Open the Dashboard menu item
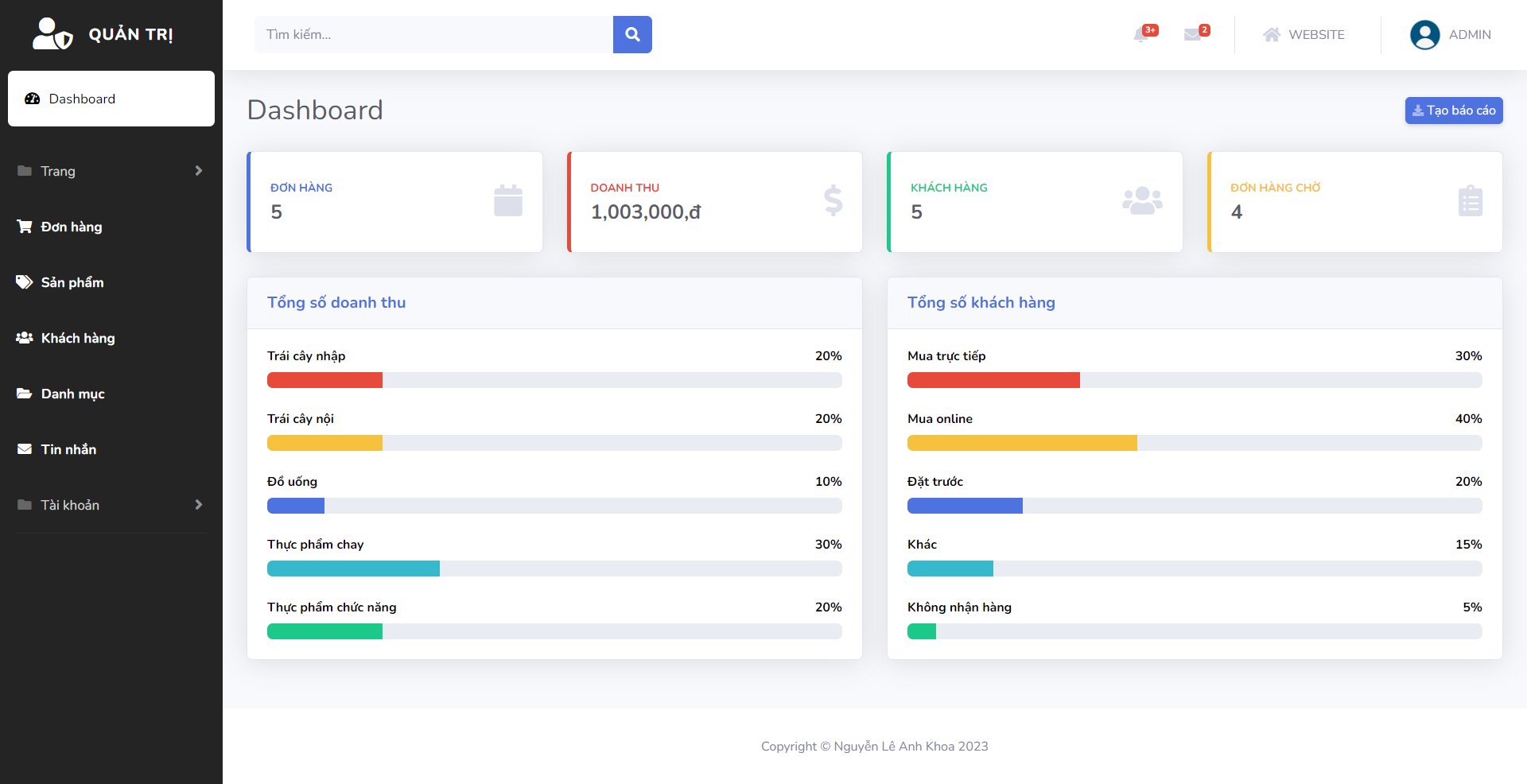 (x=111, y=99)
